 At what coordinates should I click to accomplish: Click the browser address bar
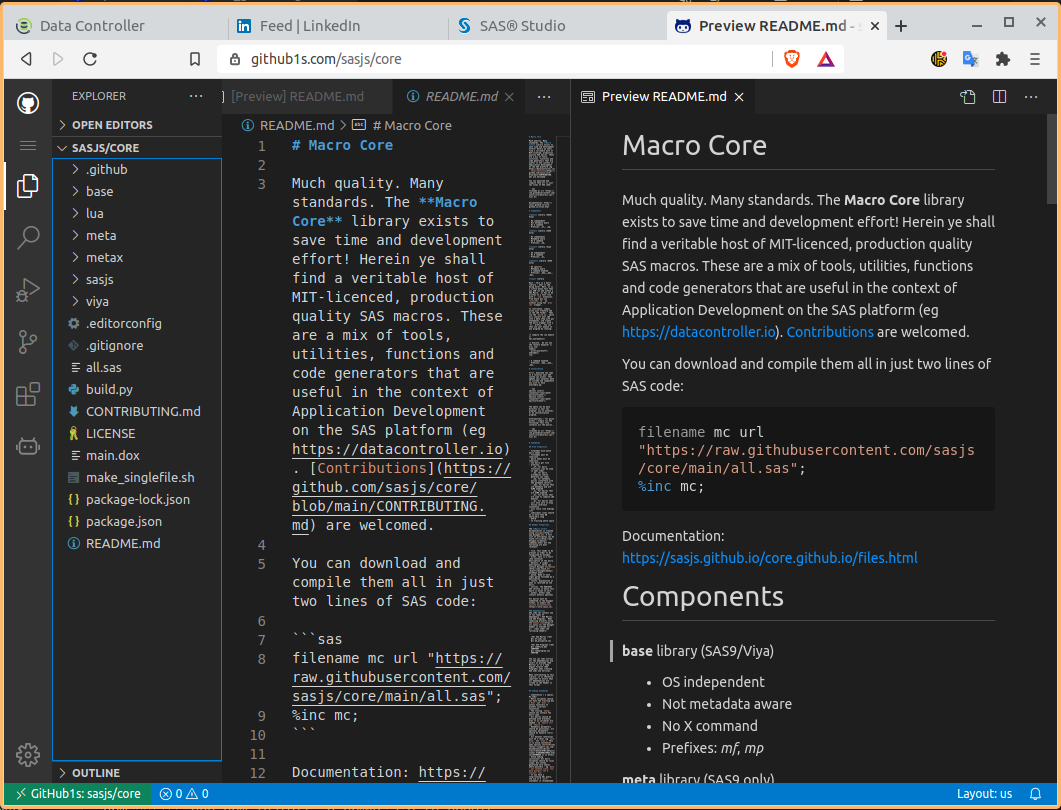click(494, 59)
